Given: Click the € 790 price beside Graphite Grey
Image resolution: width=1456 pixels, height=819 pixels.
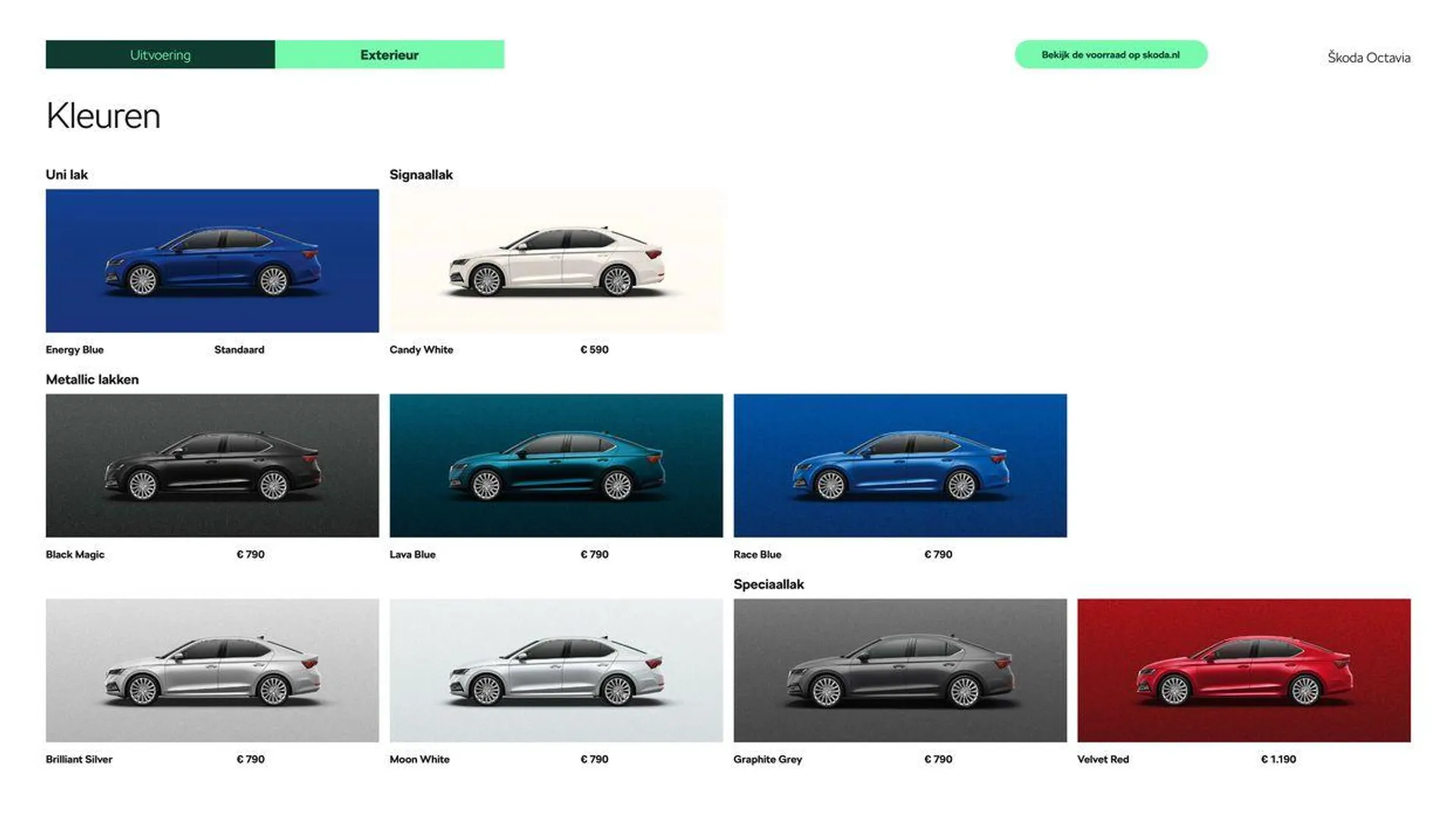Looking at the screenshot, I should [x=938, y=759].
